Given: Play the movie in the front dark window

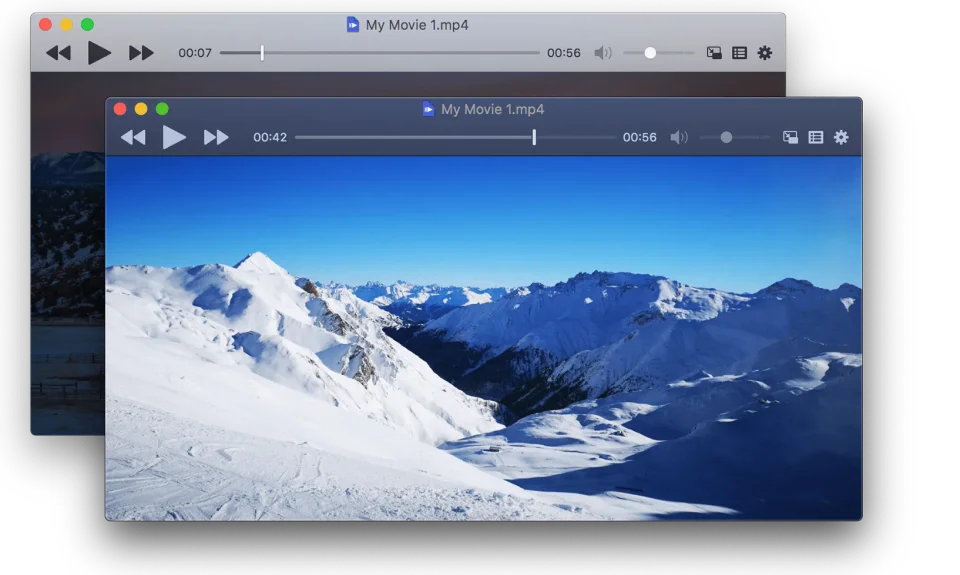Looking at the screenshot, I should pyautogui.click(x=174, y=137).
